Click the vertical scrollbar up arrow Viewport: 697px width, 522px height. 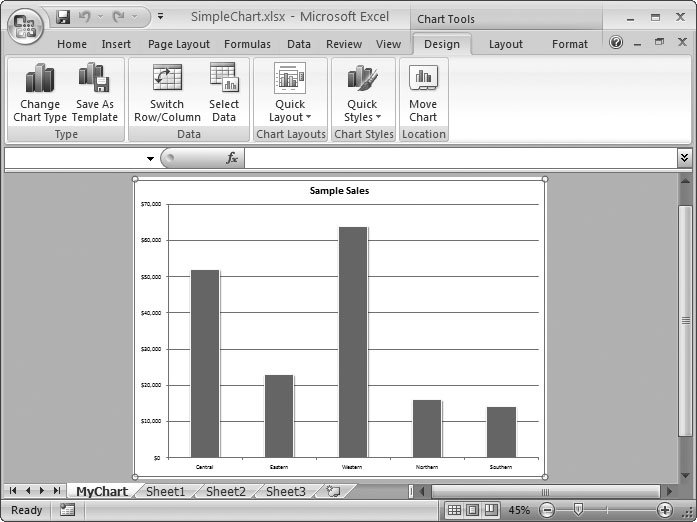click(685, 181)
